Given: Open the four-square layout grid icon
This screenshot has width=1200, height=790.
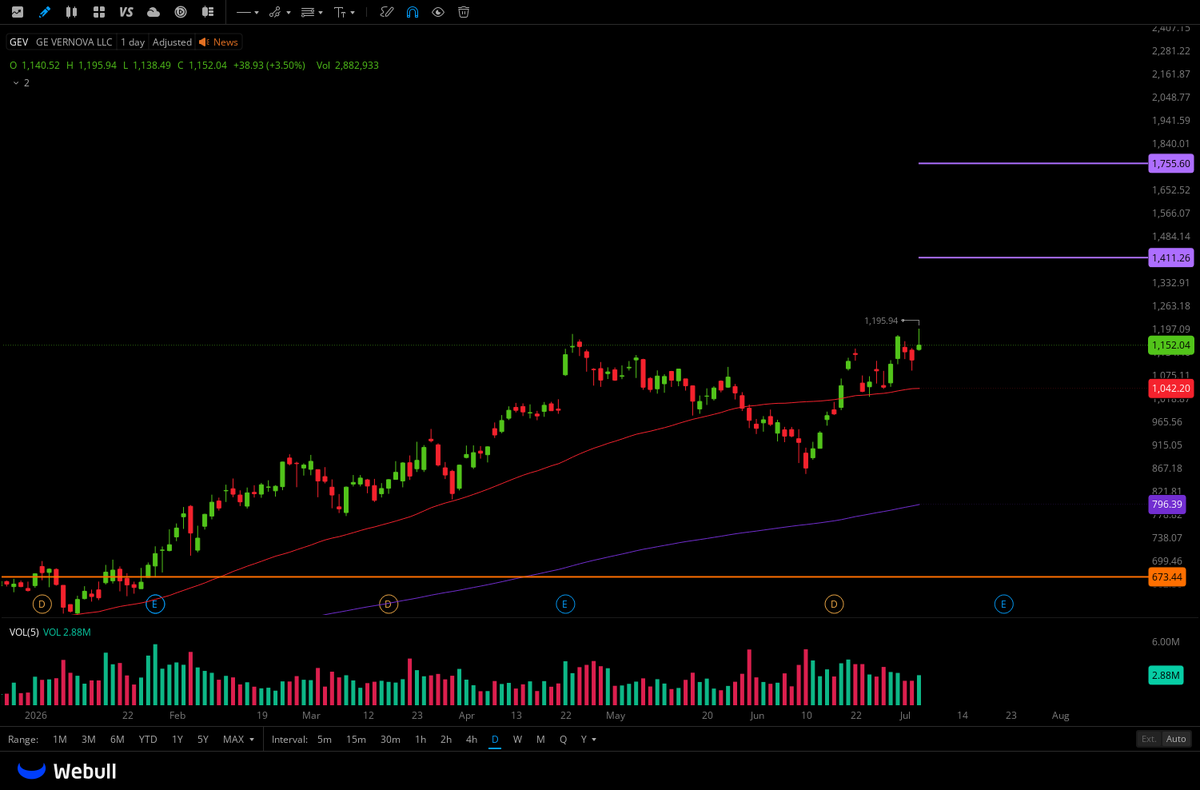Looking at the screenshot, I should (98, 12).
